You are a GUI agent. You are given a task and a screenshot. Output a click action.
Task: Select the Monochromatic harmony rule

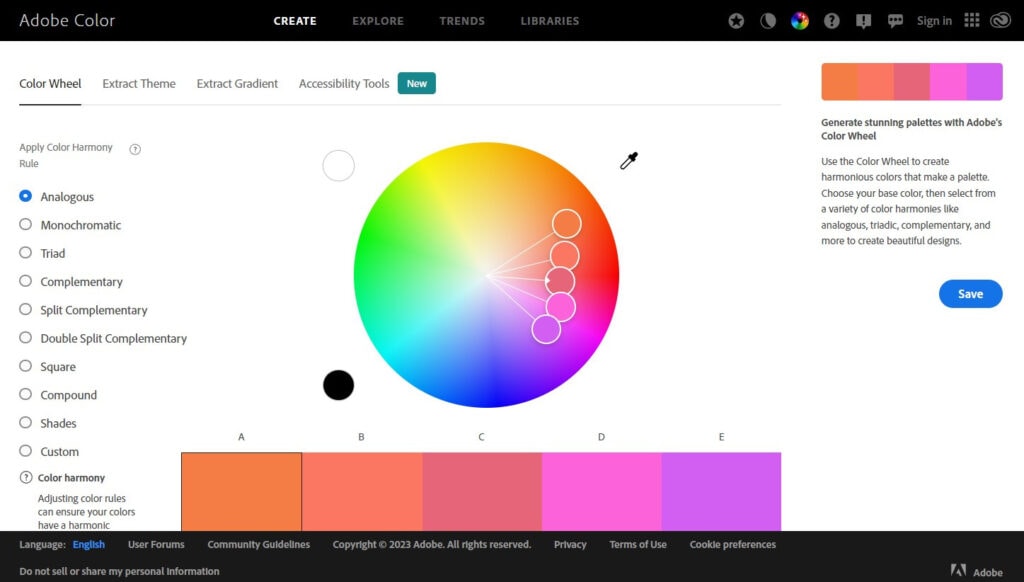click(26, 225)
